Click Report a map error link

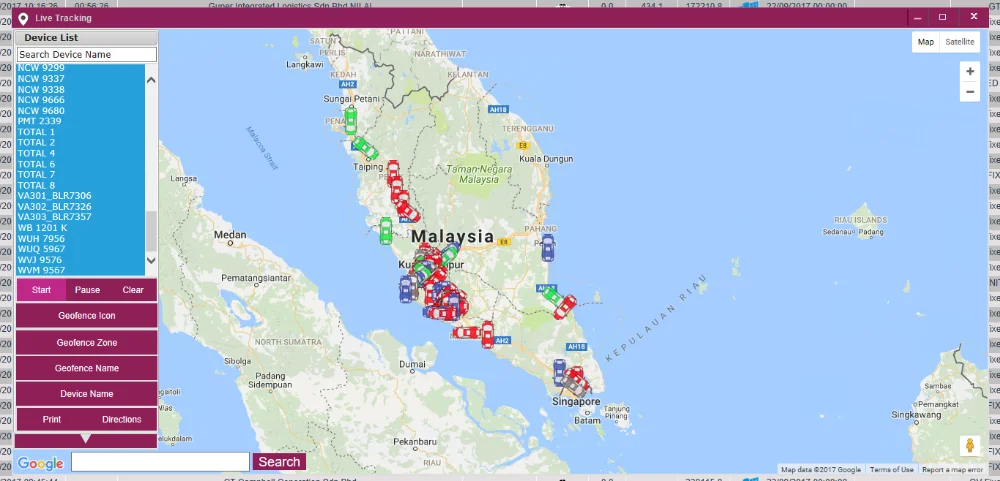coord(953,470)
